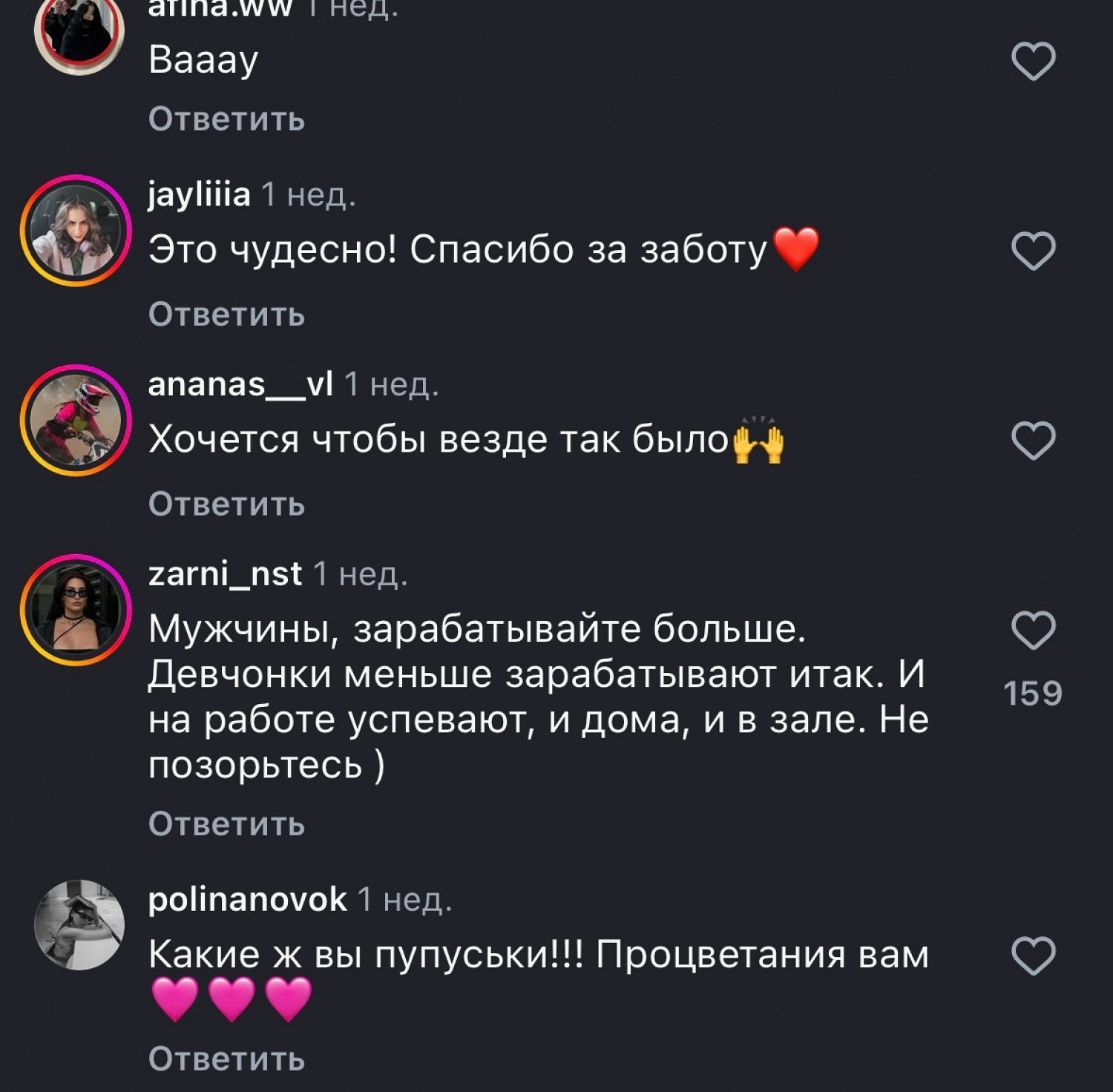
Task: Reply to polinanovok's comment
Action: pos(226,1059)
